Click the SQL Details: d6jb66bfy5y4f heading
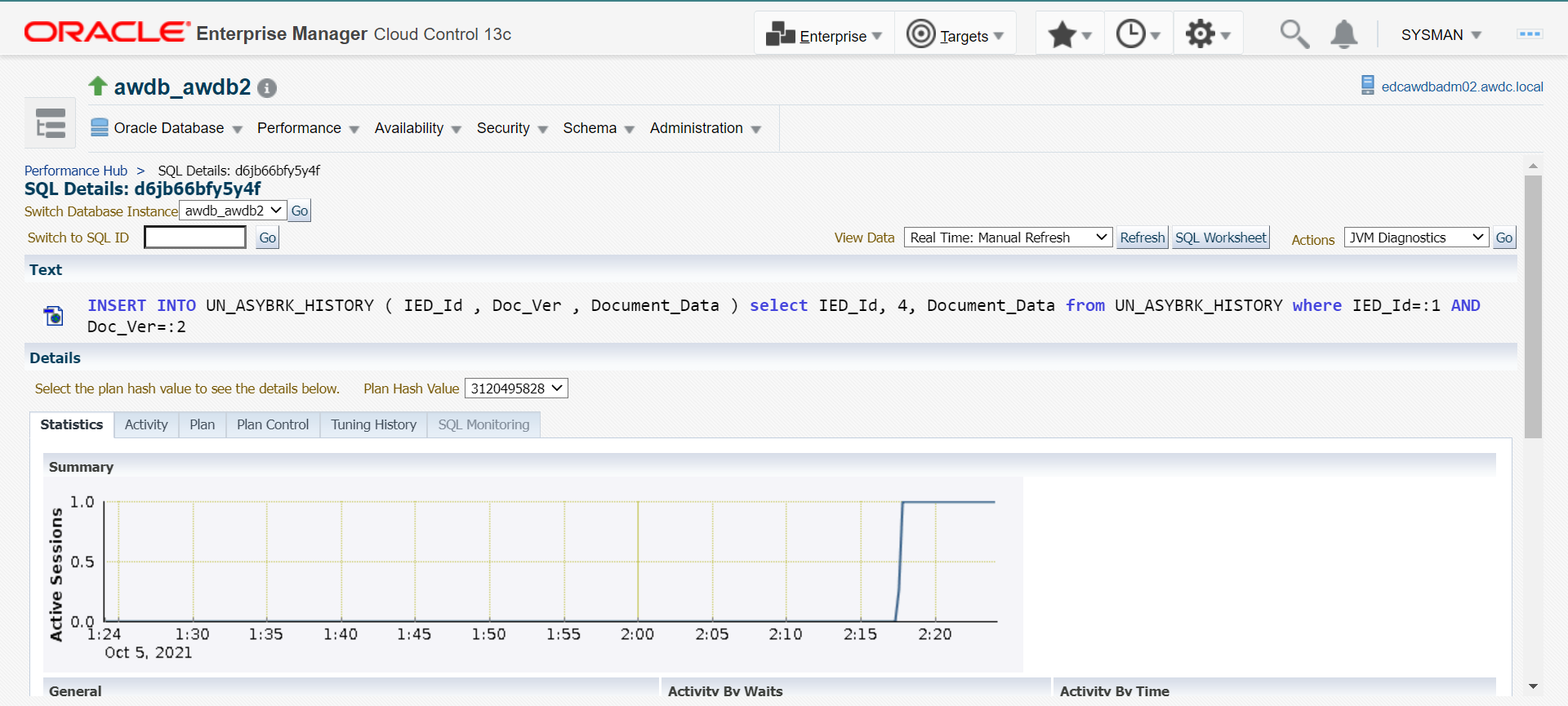The width and height of the screenshot is (1568, 706). pos(143,189)
